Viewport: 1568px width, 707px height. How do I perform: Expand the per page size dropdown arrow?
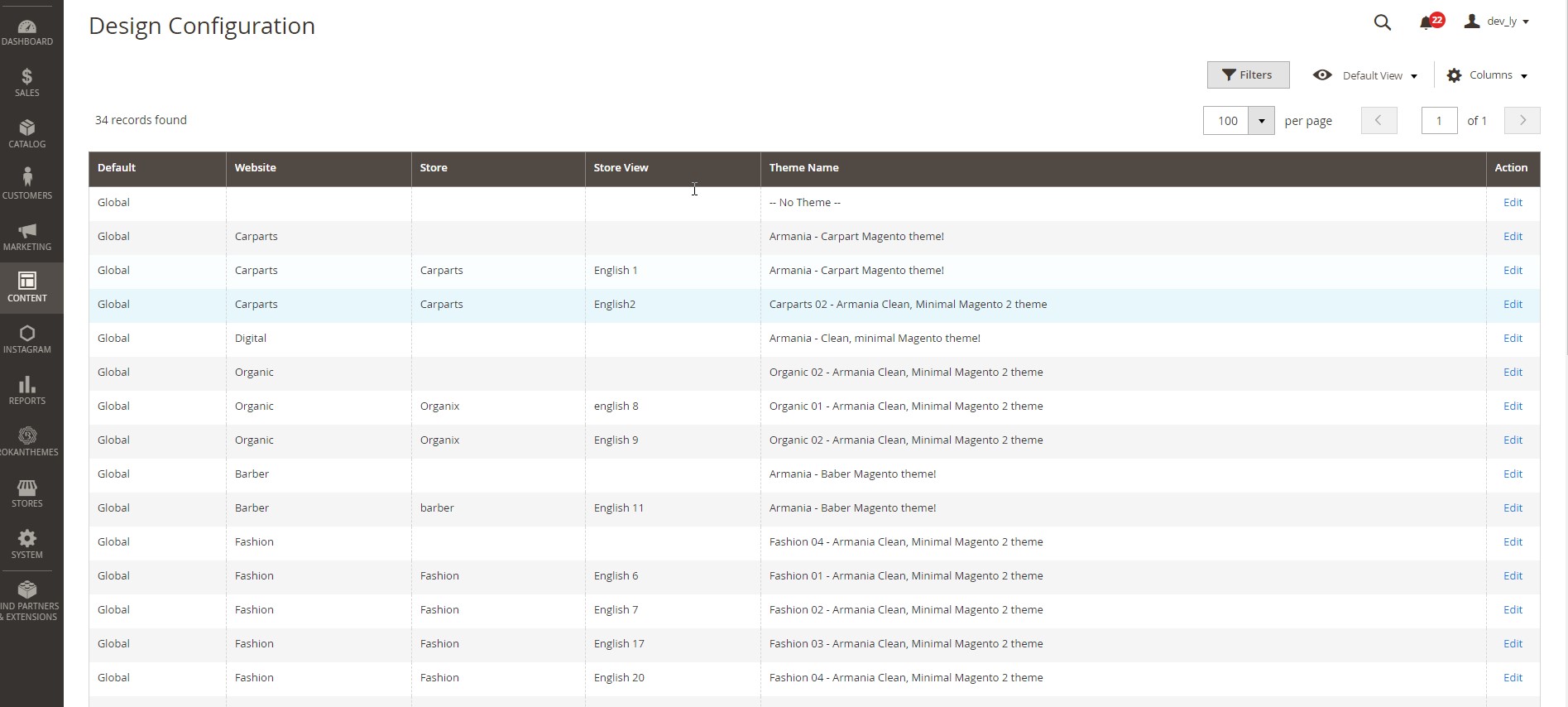pos(1261,121)
